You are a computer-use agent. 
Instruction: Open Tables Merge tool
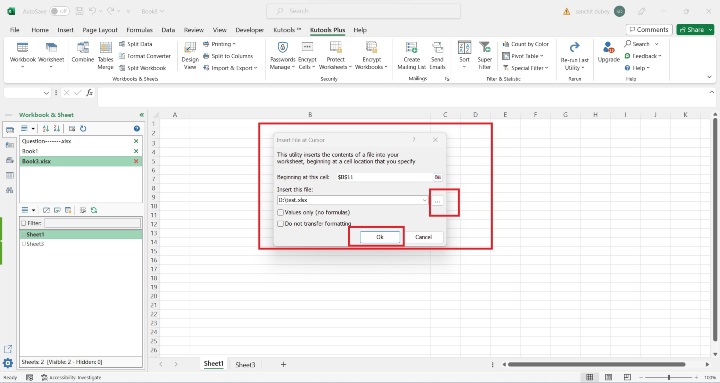tap(106, 55)
